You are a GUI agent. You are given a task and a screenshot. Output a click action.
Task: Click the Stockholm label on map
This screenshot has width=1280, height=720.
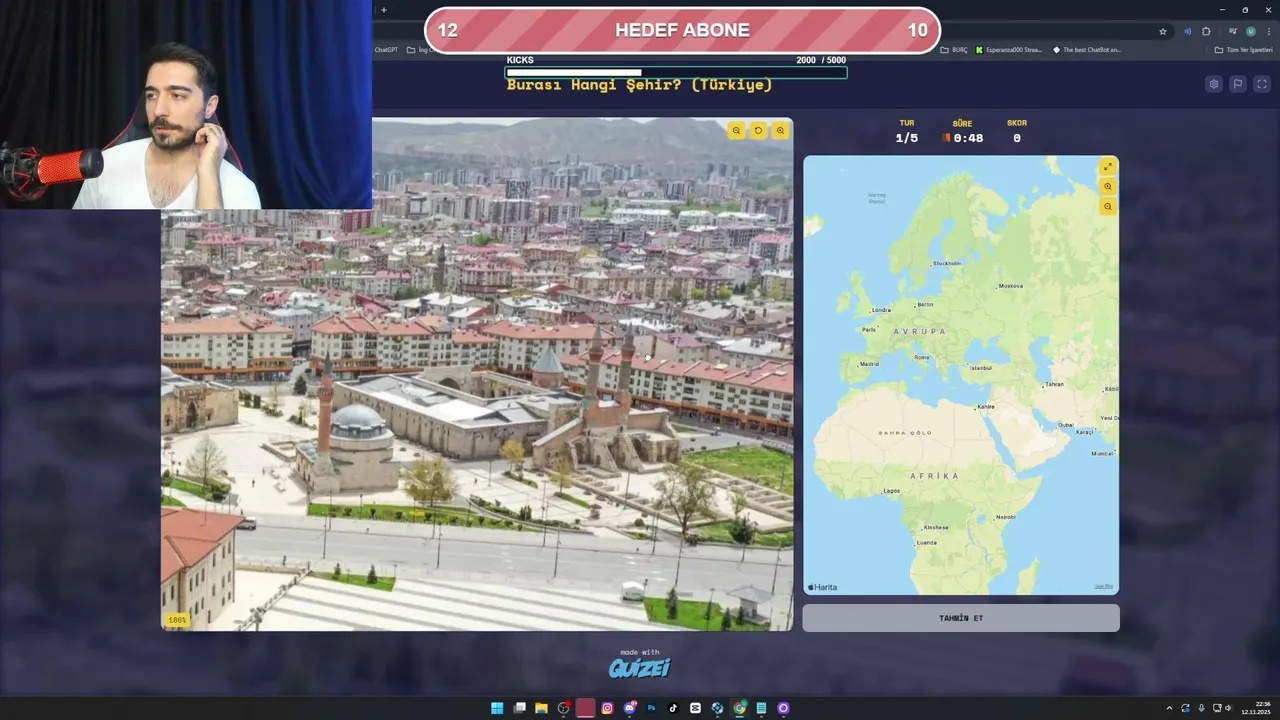(x=947, y=263)
